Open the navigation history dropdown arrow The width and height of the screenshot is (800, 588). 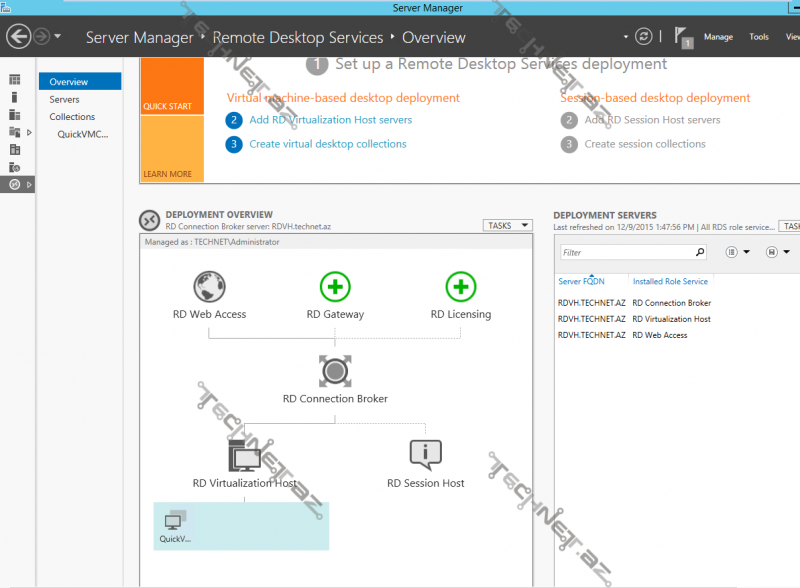click(x=58, y=37)
